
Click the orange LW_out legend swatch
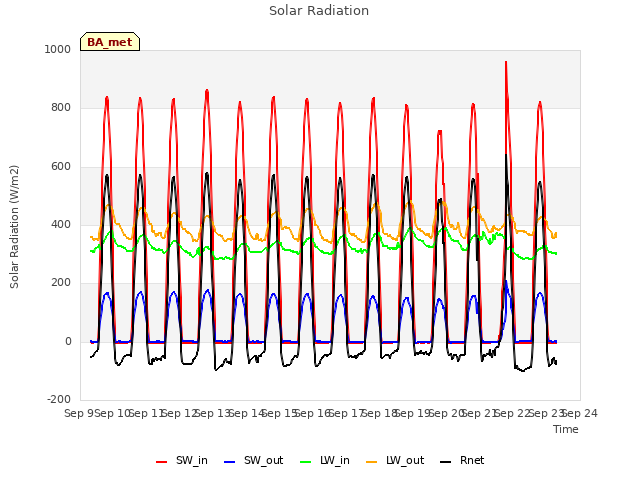tap(372, 462)
